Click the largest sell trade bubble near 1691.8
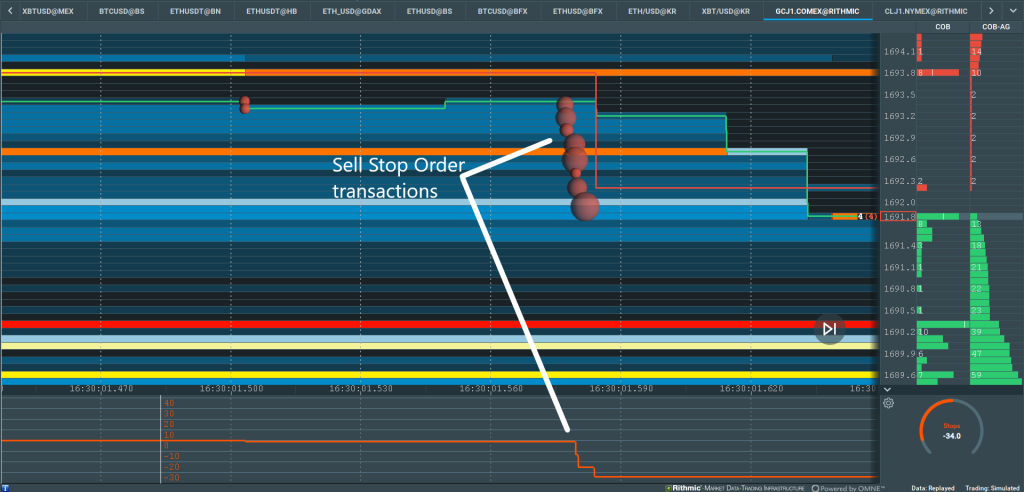The image size is (1024, 492). (584, 207)
